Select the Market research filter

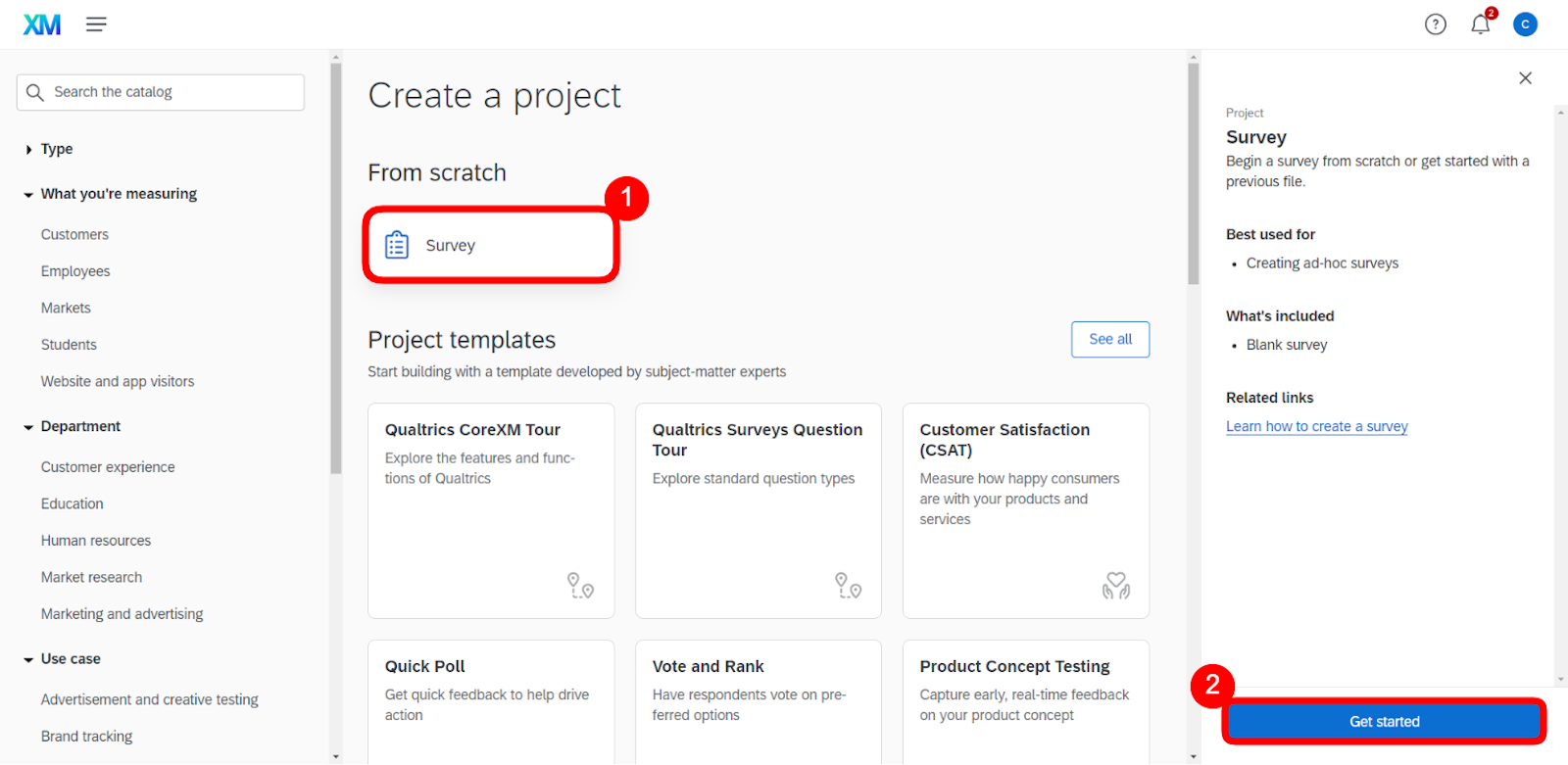click(x=91, y=578)
